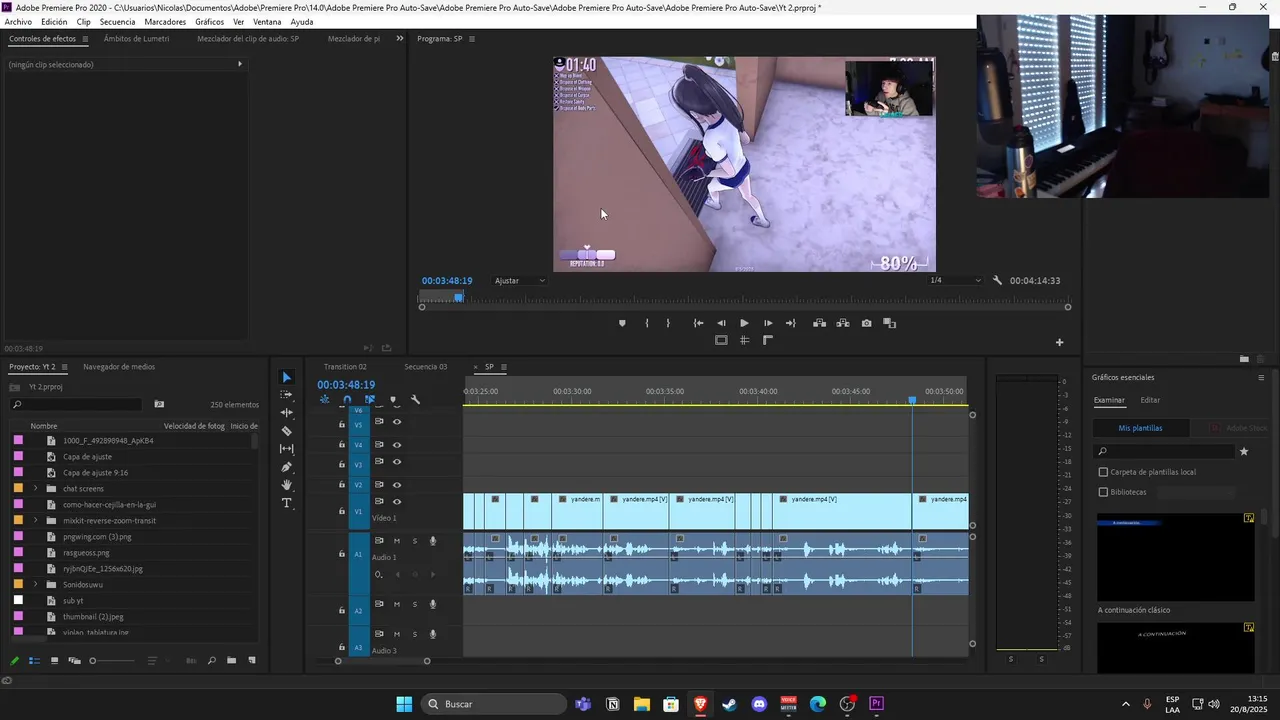Viewport: 1280px width, 720px height.
Task: Check Carpeta de plantillas local
Action: 1104,472
